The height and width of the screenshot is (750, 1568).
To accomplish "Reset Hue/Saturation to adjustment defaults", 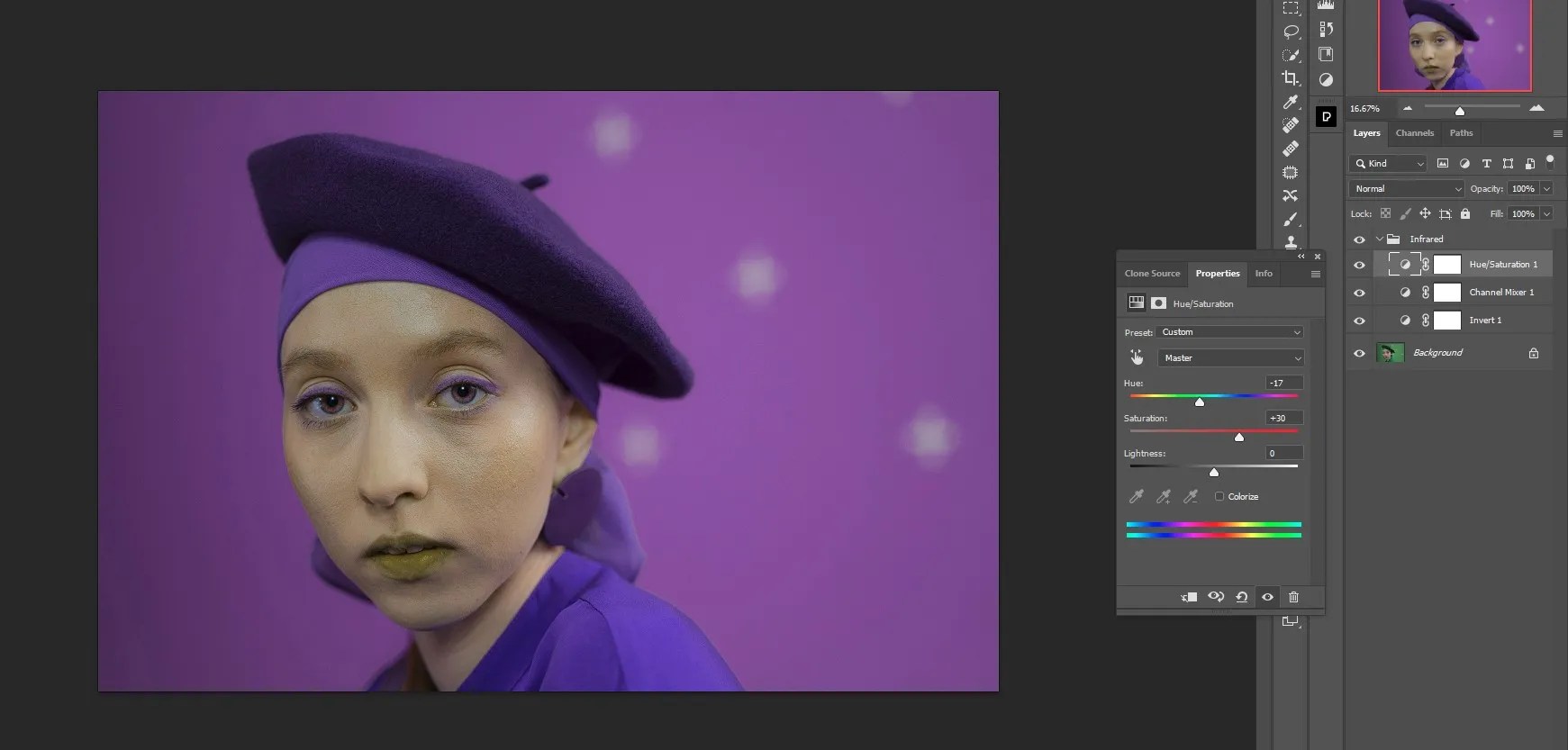I will click(1242, 597).
